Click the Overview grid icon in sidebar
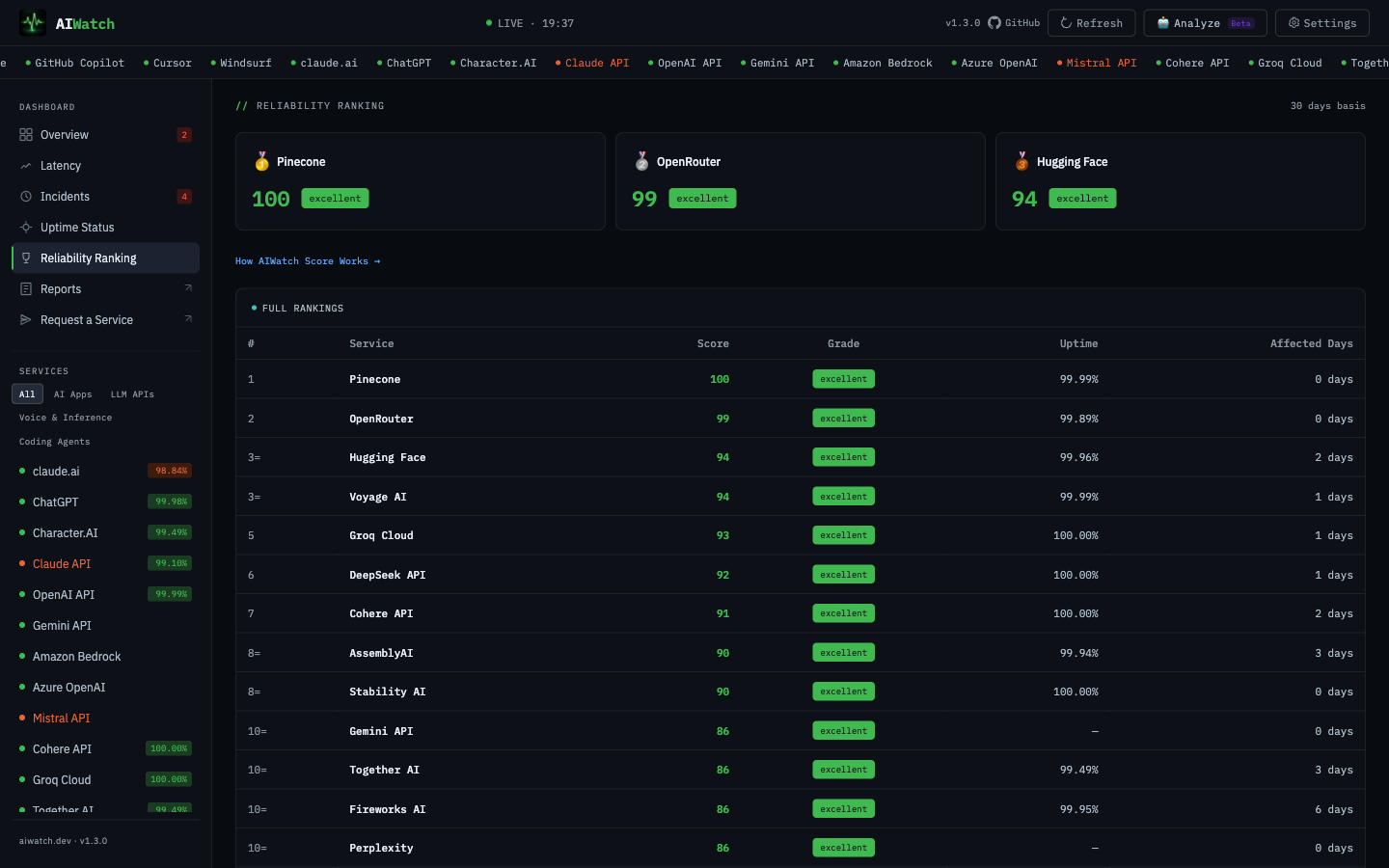Viewport: 1389px width, 868px height. point(26,135)
